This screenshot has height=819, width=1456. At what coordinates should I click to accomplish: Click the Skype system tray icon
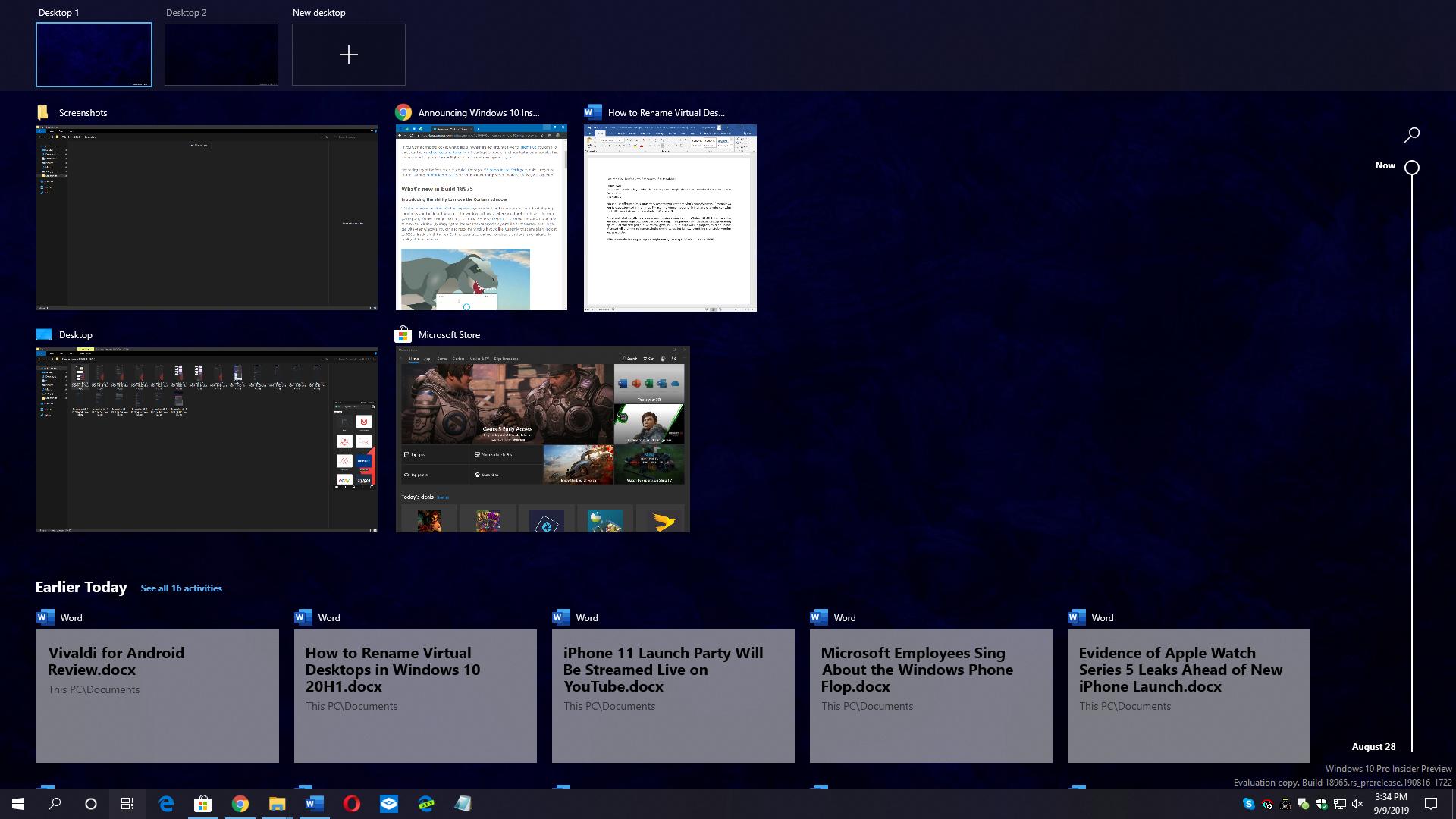(1248, 804)
